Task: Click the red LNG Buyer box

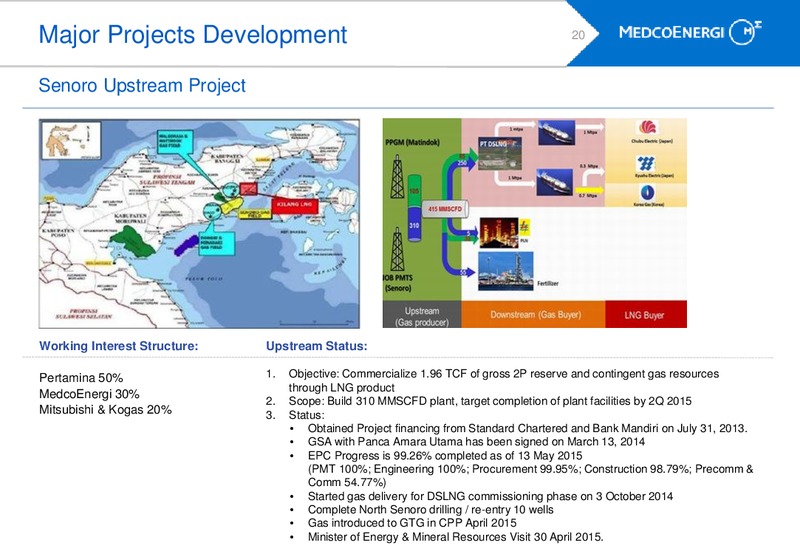Action: [646, 314]
